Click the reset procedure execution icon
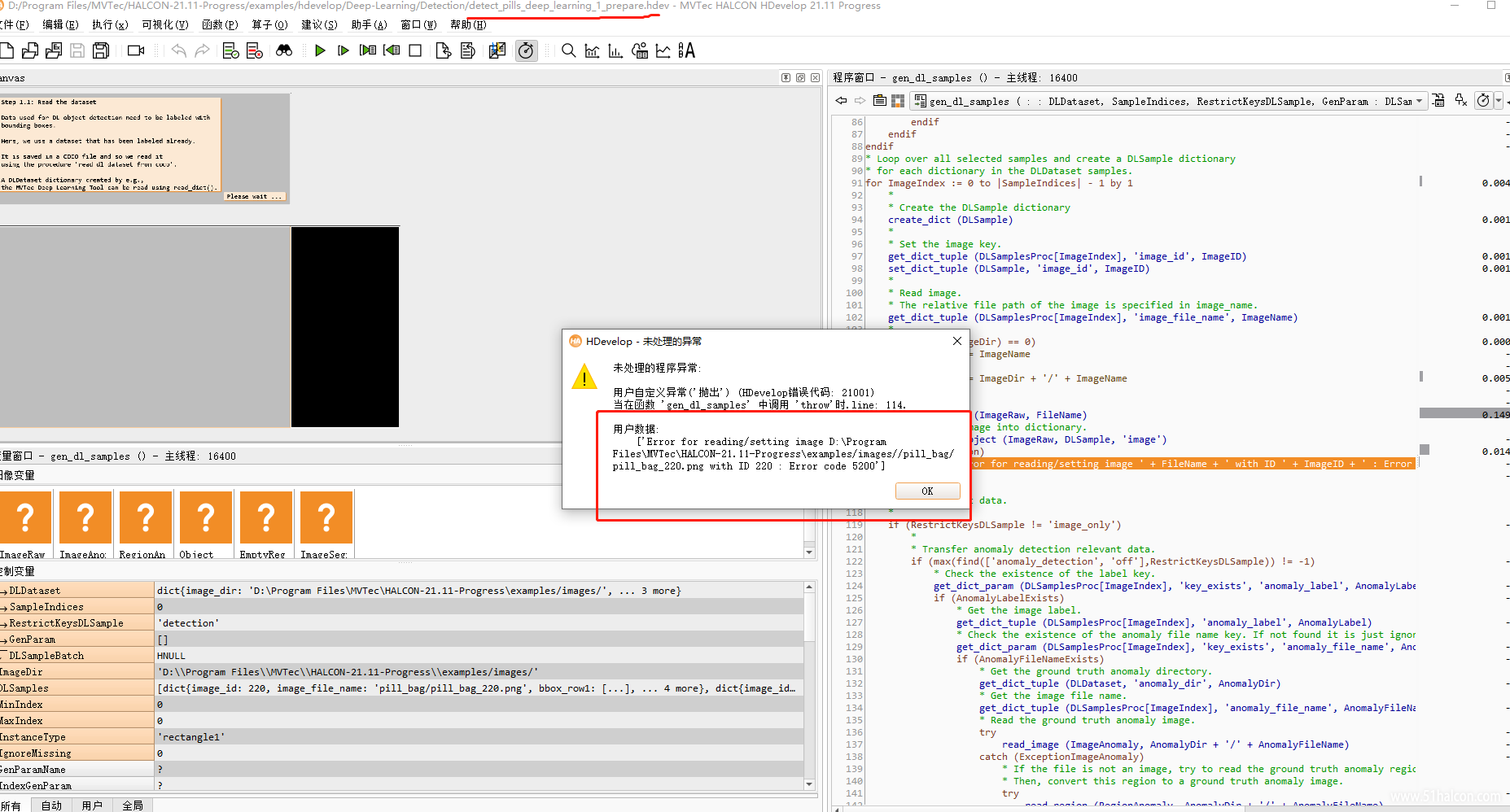Image resolution: width=1510 pixels, height=812 pixels. [x=468, y=50]
